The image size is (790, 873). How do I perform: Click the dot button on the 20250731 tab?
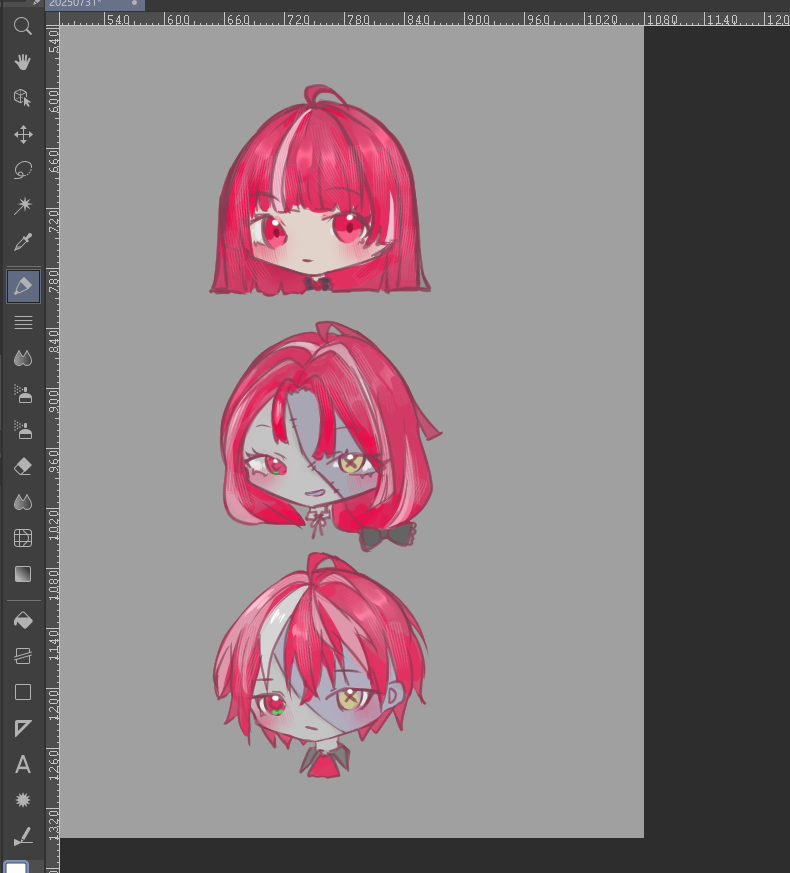(134, 3)
